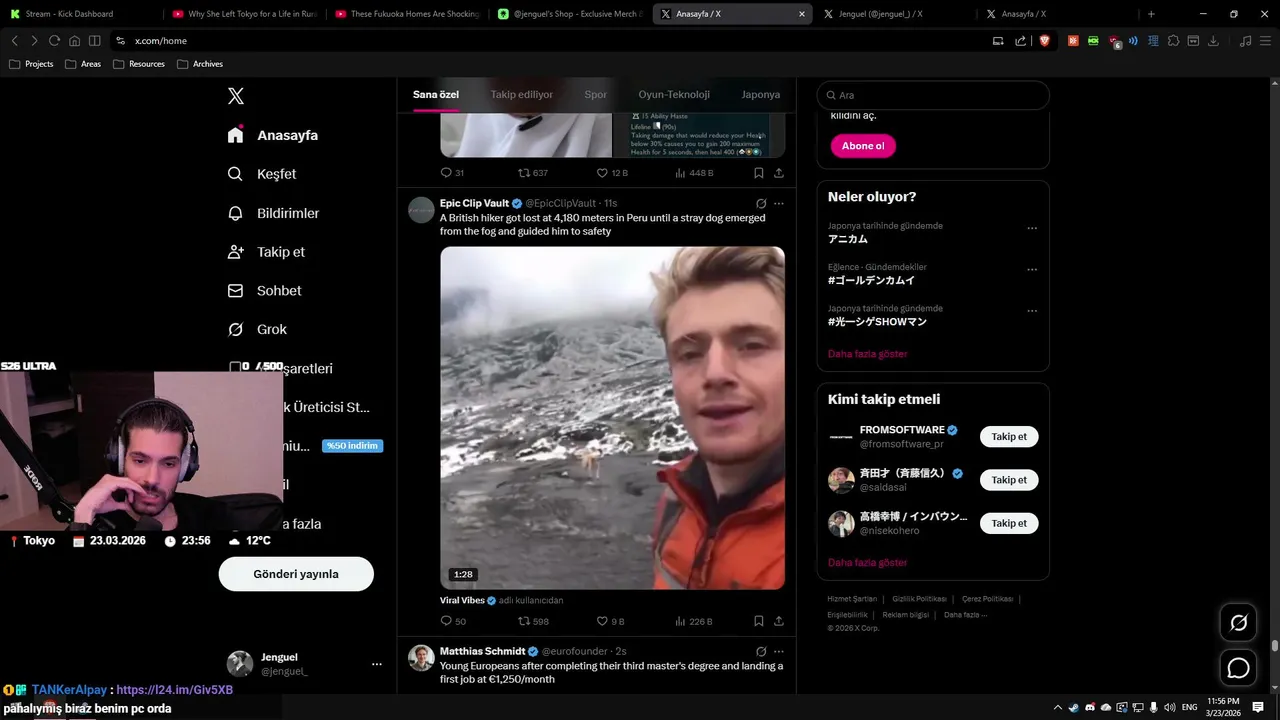Open the #ゴールデンカムイ trending topic

tap(871, 281)
